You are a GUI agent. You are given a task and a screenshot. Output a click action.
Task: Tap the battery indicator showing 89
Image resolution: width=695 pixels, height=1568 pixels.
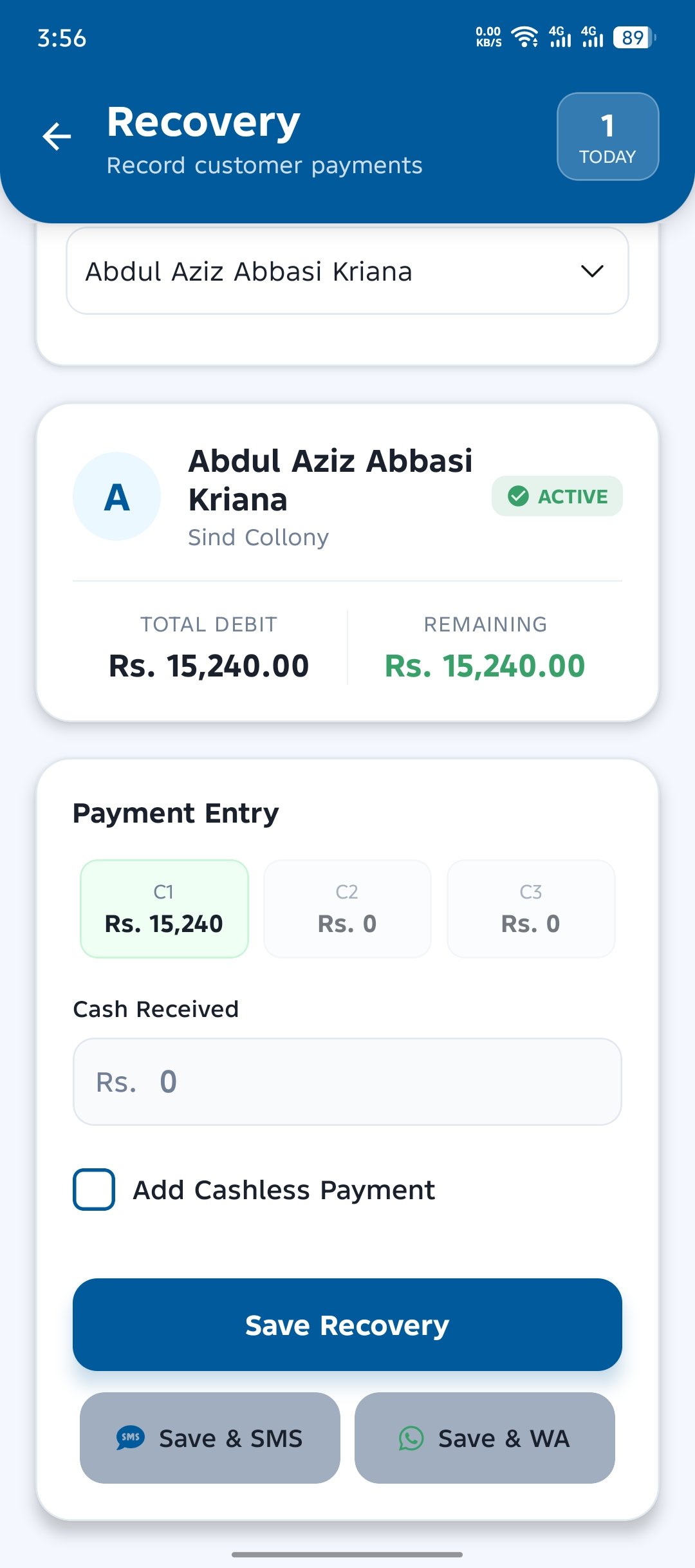[x=634, y=37]
